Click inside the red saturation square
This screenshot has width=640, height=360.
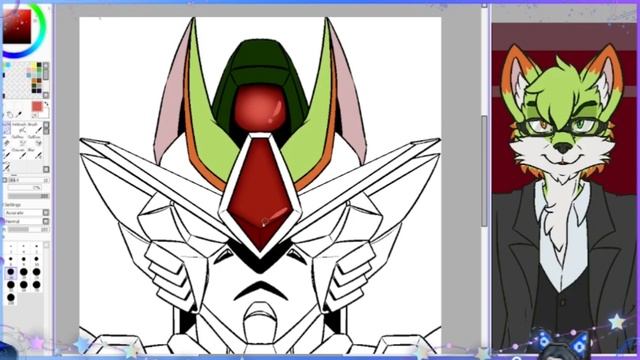(17, 26)
